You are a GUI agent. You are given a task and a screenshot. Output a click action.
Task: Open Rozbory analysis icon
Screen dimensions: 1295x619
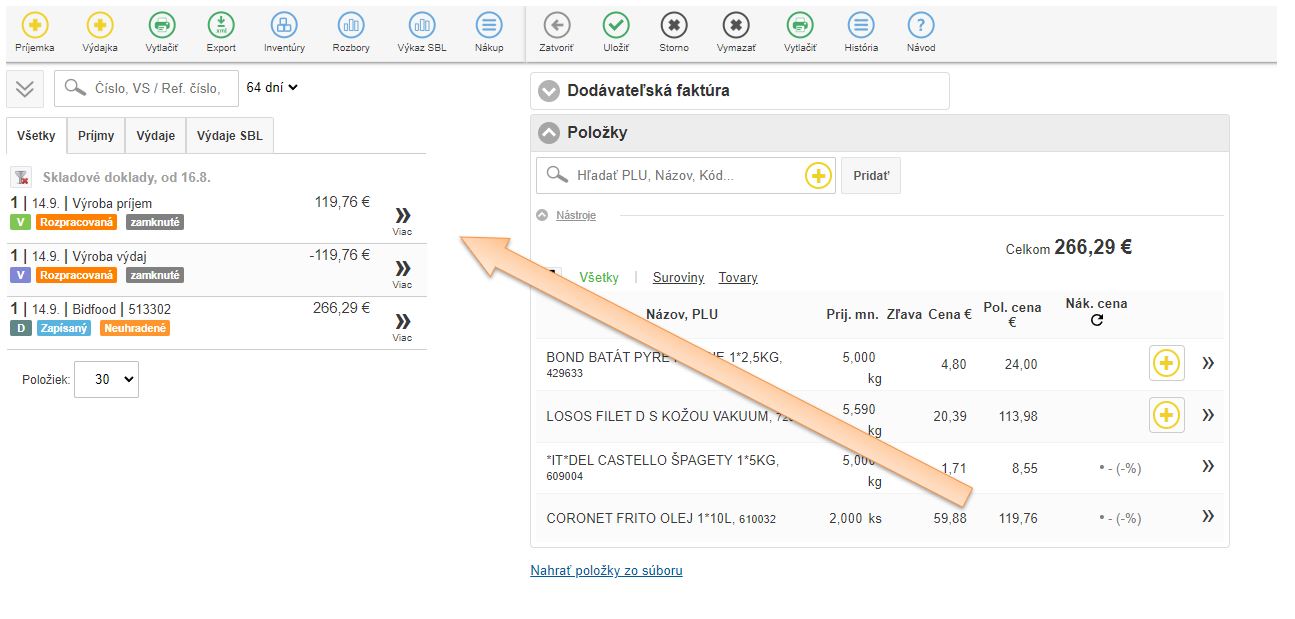tap(351, 27)
